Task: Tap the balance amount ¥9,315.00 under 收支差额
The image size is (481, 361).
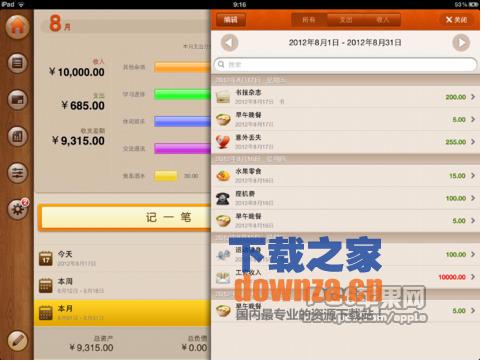Action: [x=78, y=141]
